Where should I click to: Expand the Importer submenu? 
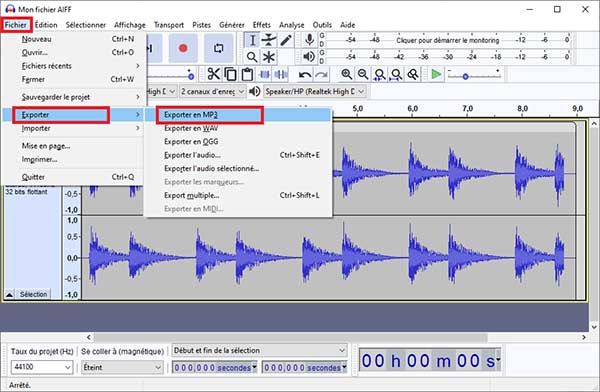click(73, 128)
